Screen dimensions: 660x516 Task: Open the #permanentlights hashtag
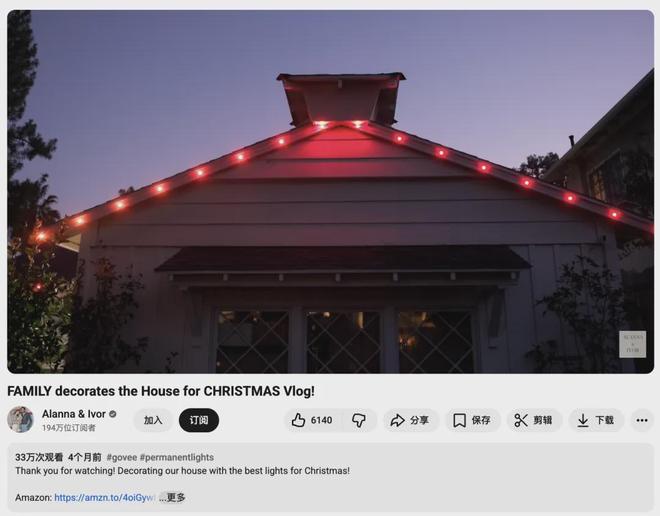177,457
